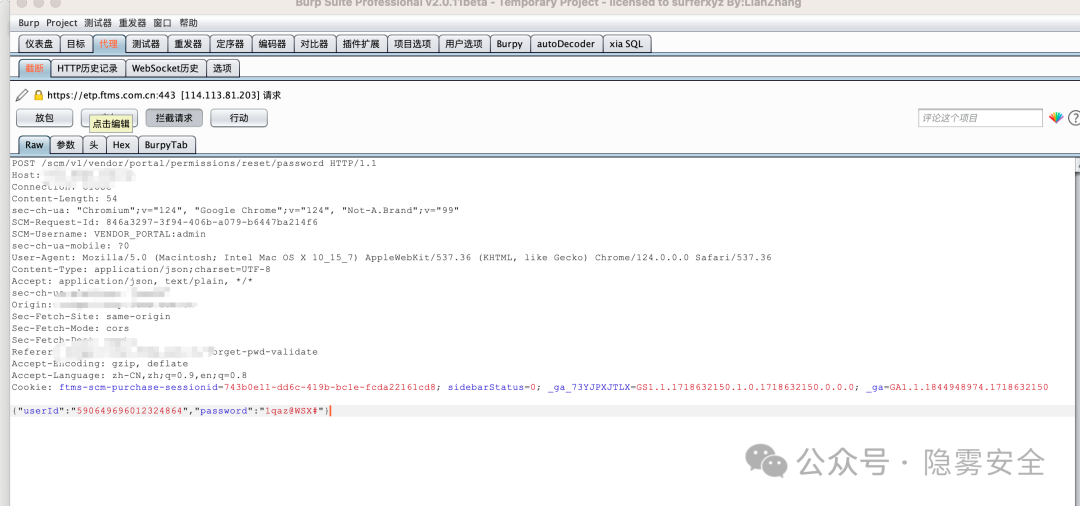The image size is (1080, 506).
Task: Click the SCM-Request-Id header line
Action: point(165,222)
